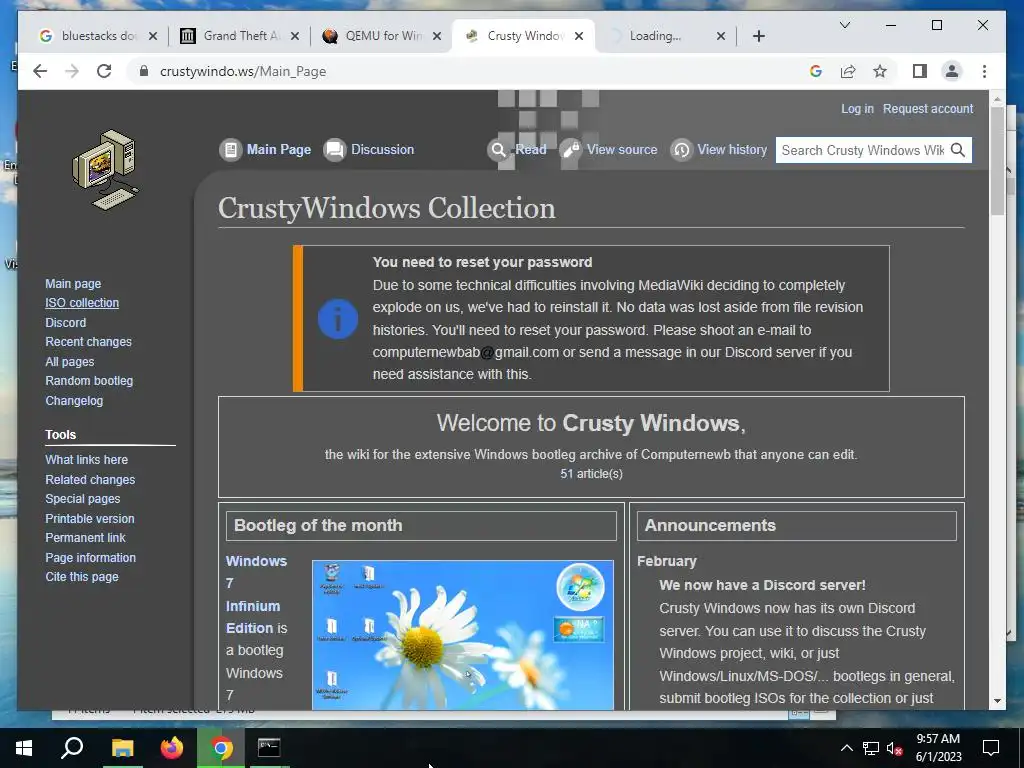
Task: Open Main page in sidebar
Action: pyautogui.click(x=73, y=283)
